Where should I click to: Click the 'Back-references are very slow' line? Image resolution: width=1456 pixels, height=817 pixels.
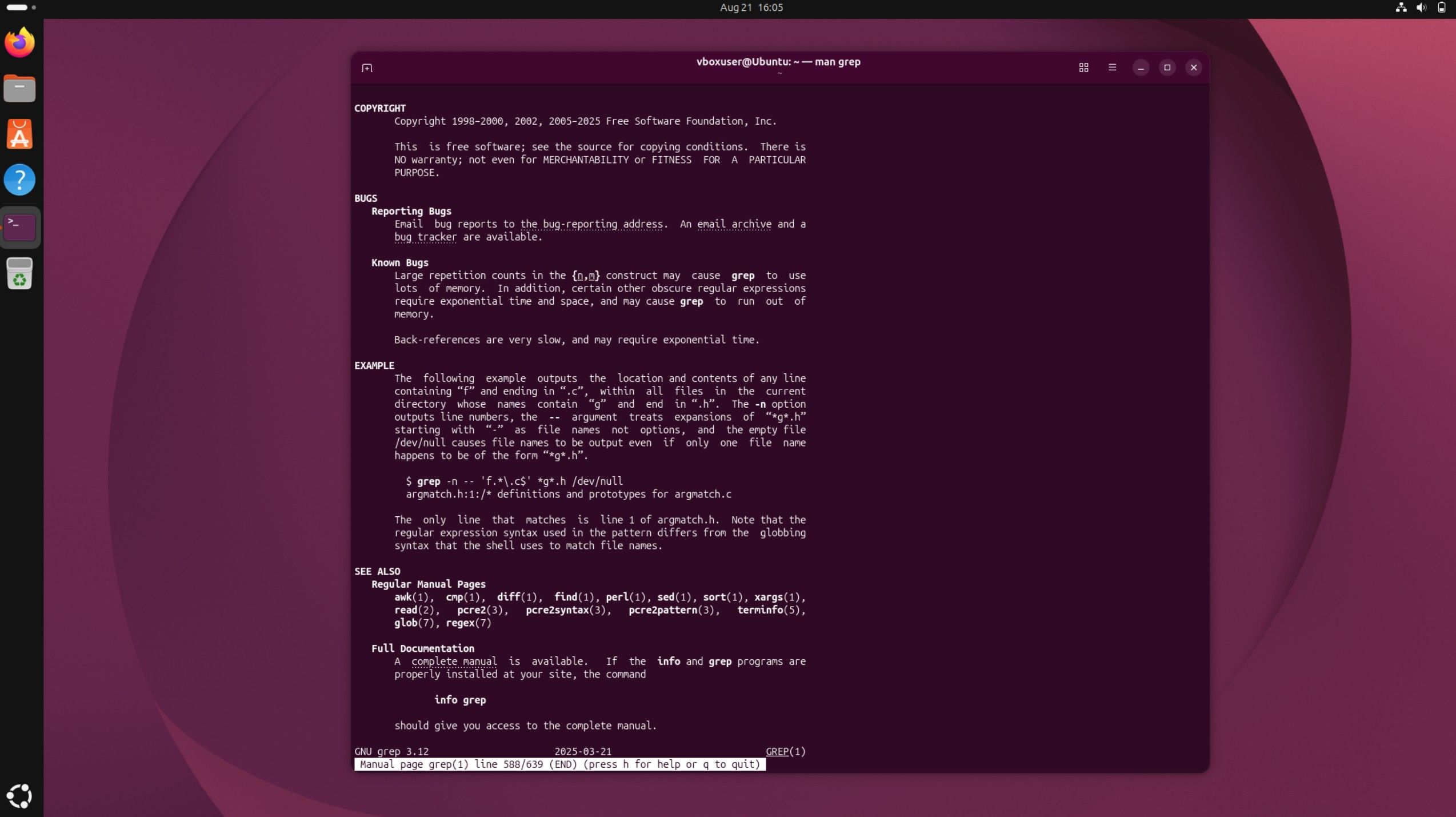pyautogui.click(x=577, y=340)
